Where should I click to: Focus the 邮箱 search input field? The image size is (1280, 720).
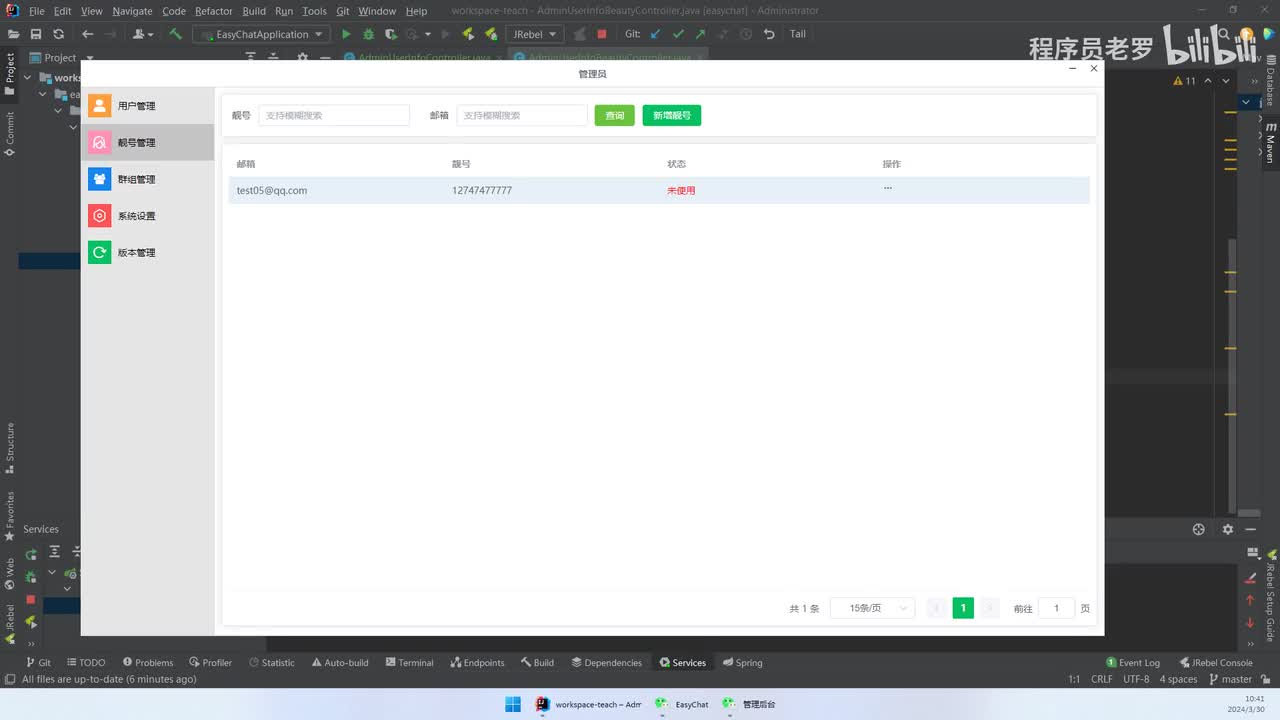522,116
